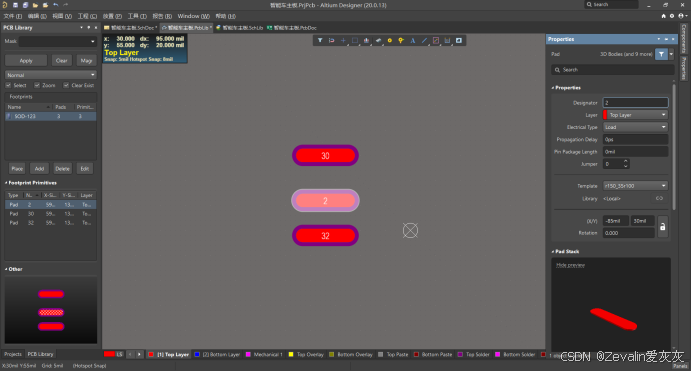The height and width of the screenshot is (371, 692).
Task: Click the Top Solder layer color swatch
Action: (x=460, y=354)
